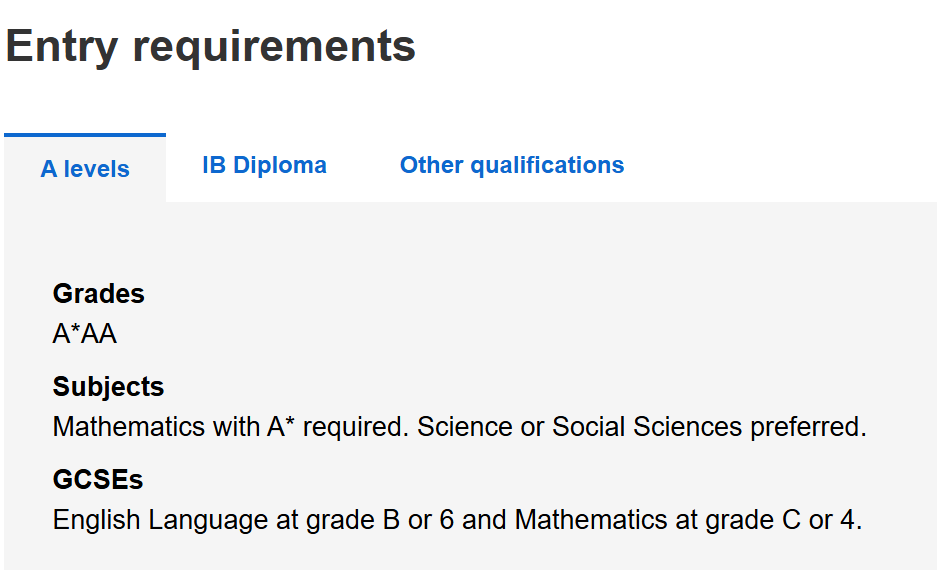Click the GCSEs label
This screenshot has width=944, height=570.
click(98, 480)
